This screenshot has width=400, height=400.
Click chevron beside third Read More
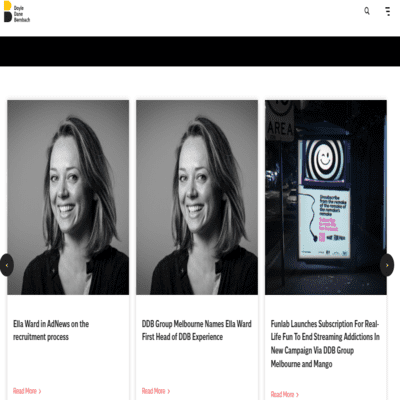(297, 395)
